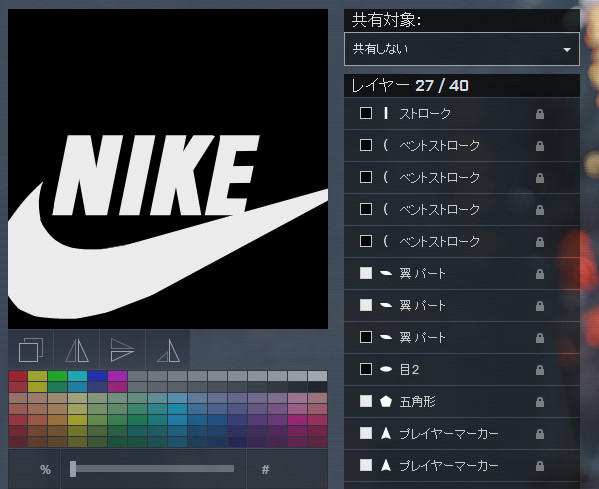599x489 pixels.
Task: Click the flip vertical triangles icon
Action: (122, 350)
